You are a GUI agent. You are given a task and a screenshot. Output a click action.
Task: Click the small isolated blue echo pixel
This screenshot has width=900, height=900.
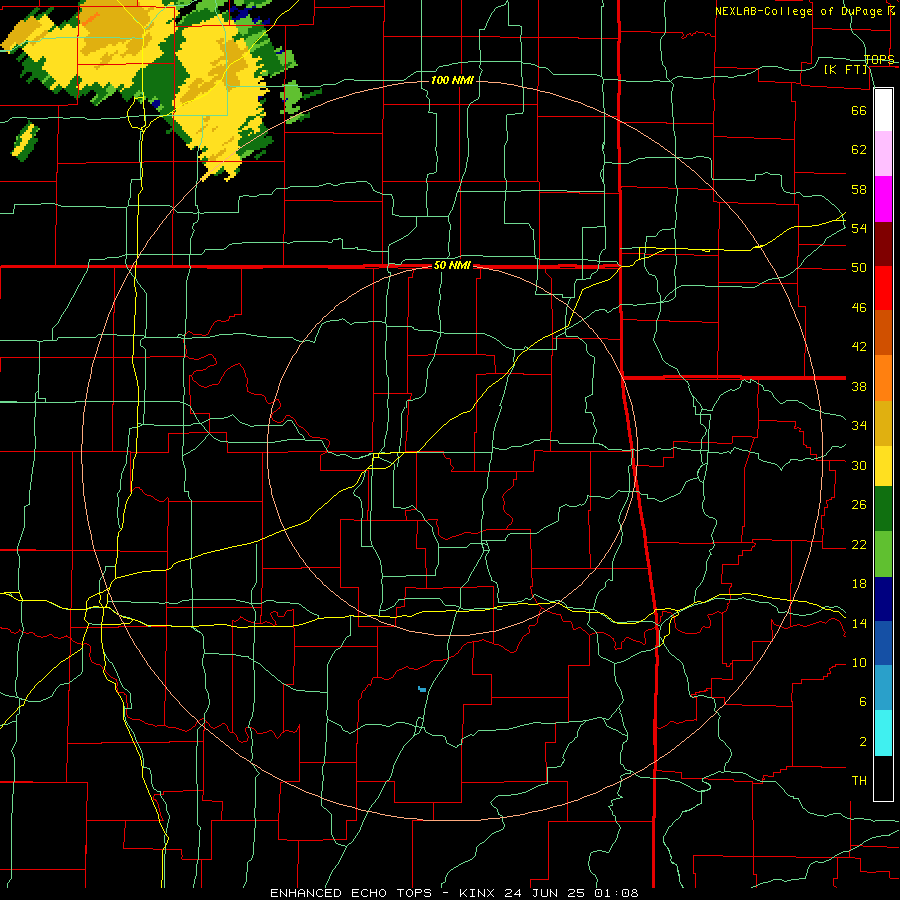click(x=422, y=689)
